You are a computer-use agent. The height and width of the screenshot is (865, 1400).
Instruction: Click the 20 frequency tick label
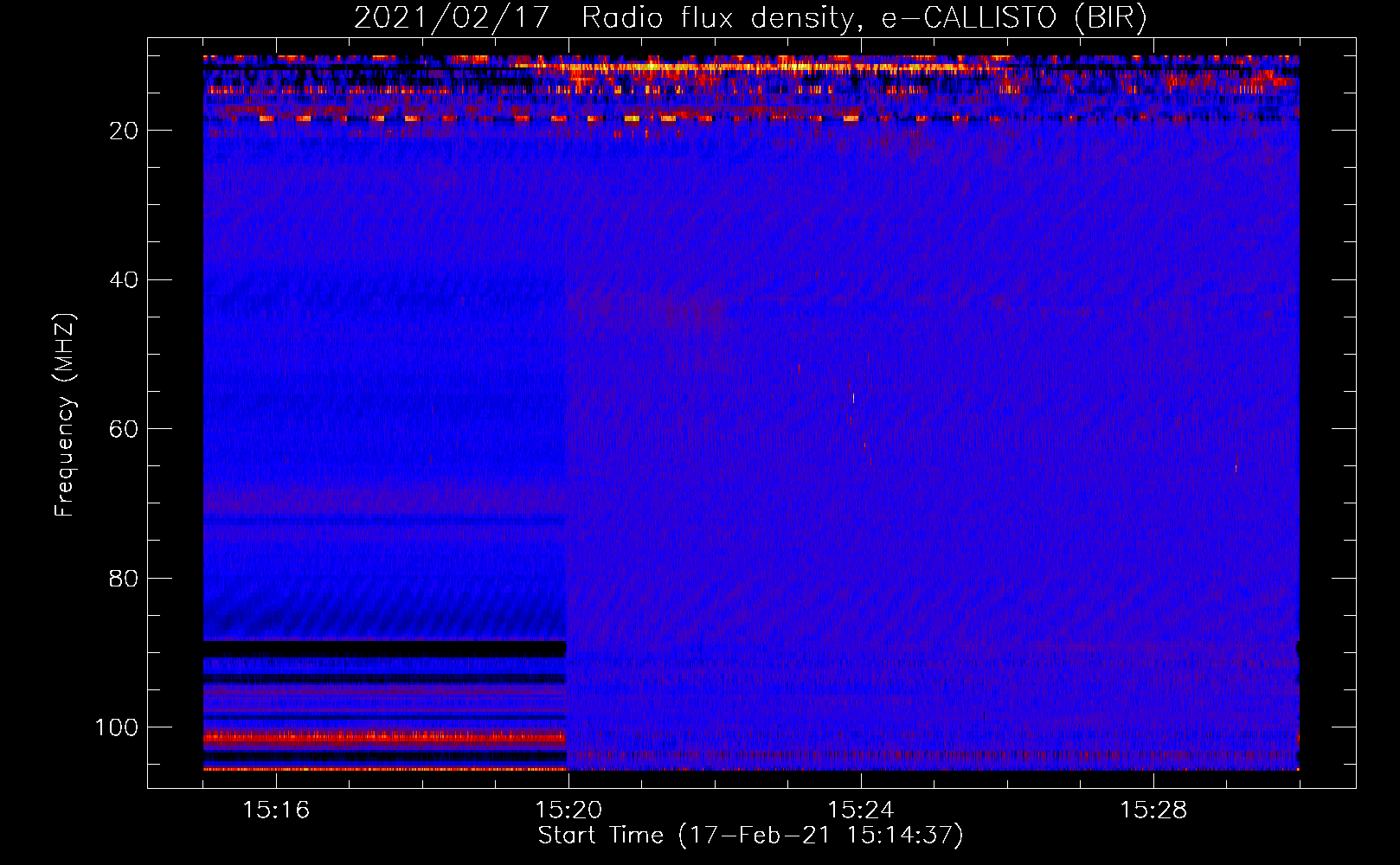124,131
